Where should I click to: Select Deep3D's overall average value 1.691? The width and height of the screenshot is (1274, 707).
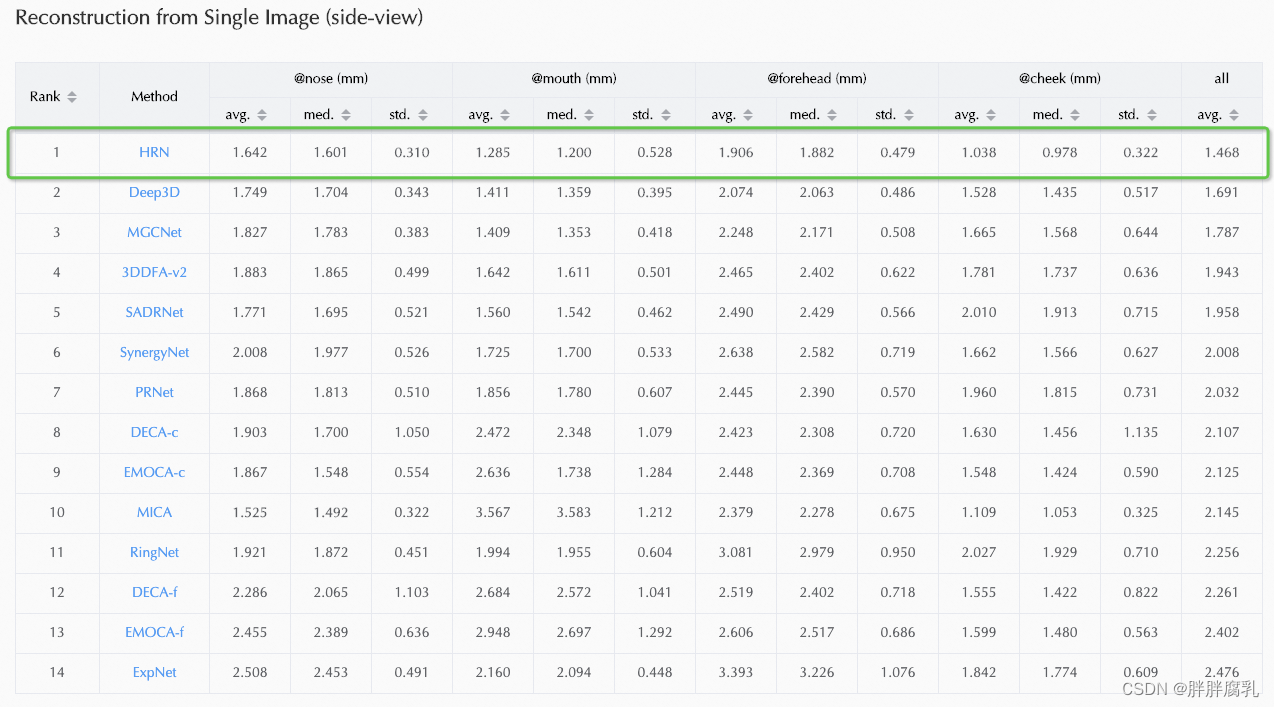pos(1222,192)
